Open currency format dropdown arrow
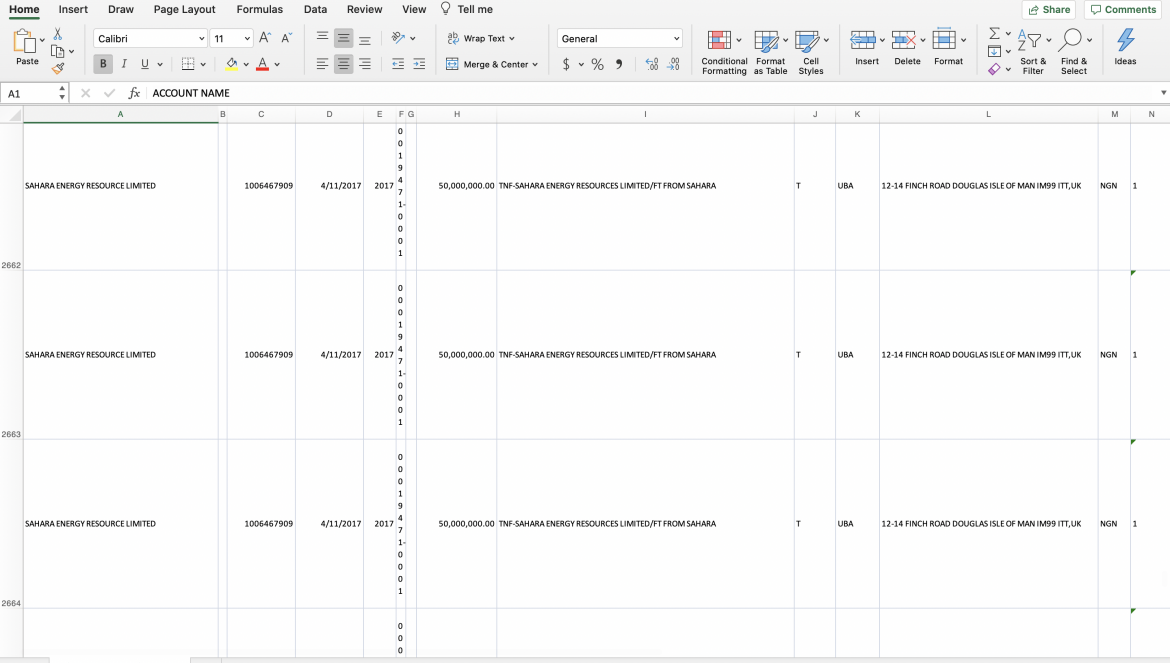 pyautogui.click(x=581, y=65)
